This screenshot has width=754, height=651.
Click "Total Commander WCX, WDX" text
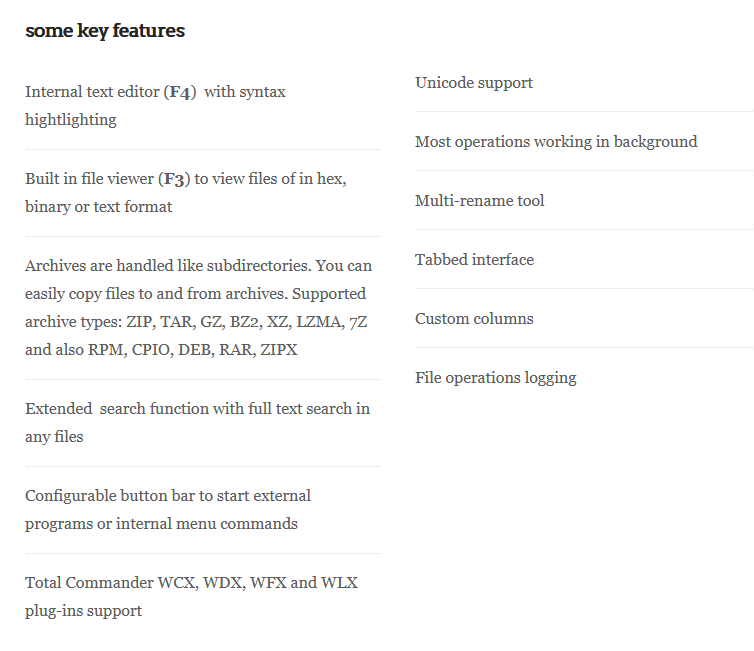[x=132, y=583]
